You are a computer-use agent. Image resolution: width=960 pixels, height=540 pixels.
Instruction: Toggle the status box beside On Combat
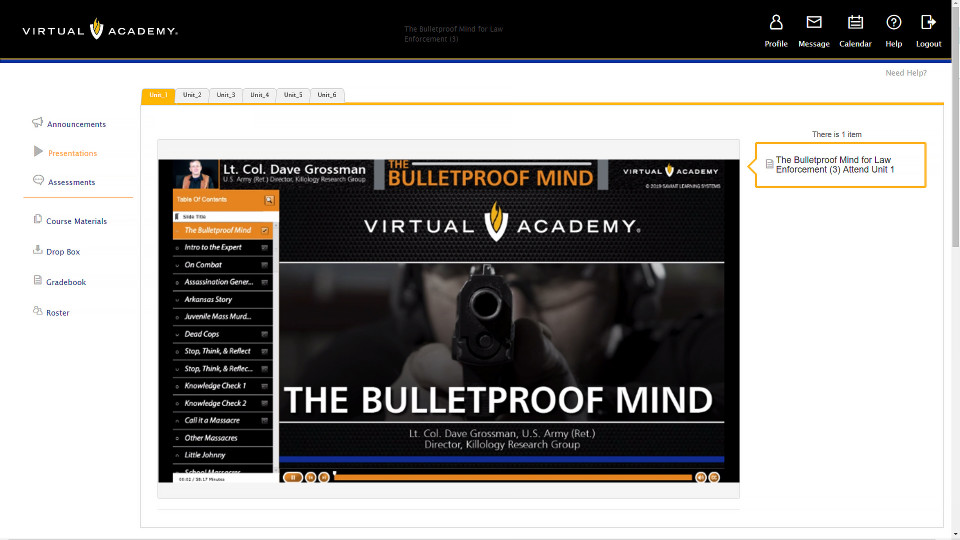pos(265,265)
